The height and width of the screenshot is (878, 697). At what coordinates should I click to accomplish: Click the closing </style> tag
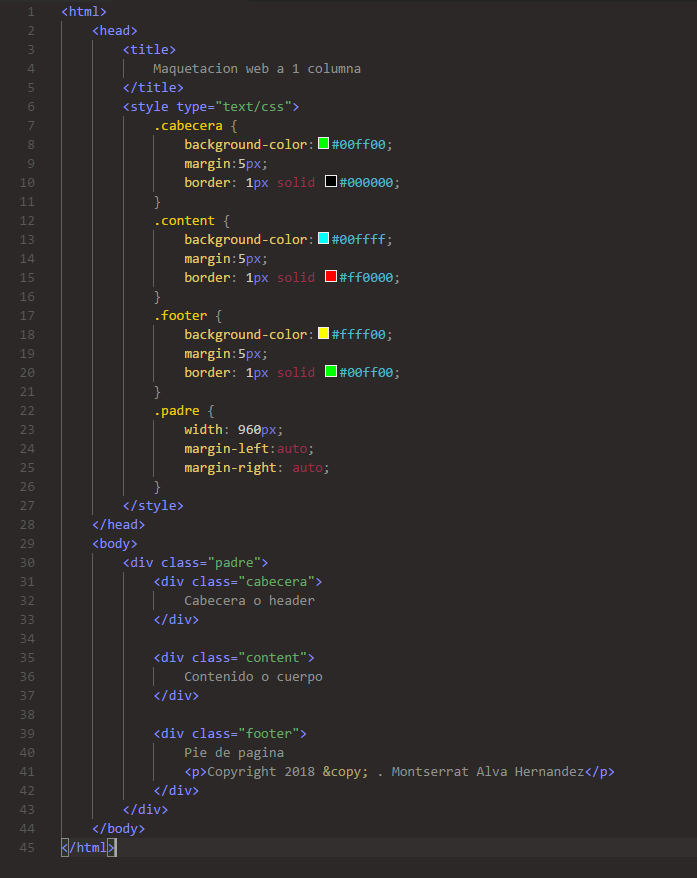153,506
